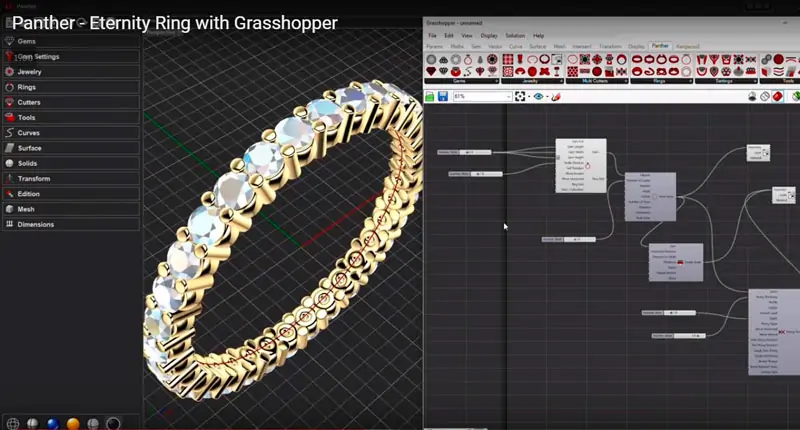Adjust the top number slider on canvas
Screen dimensions: 800x430
point(464,153)
